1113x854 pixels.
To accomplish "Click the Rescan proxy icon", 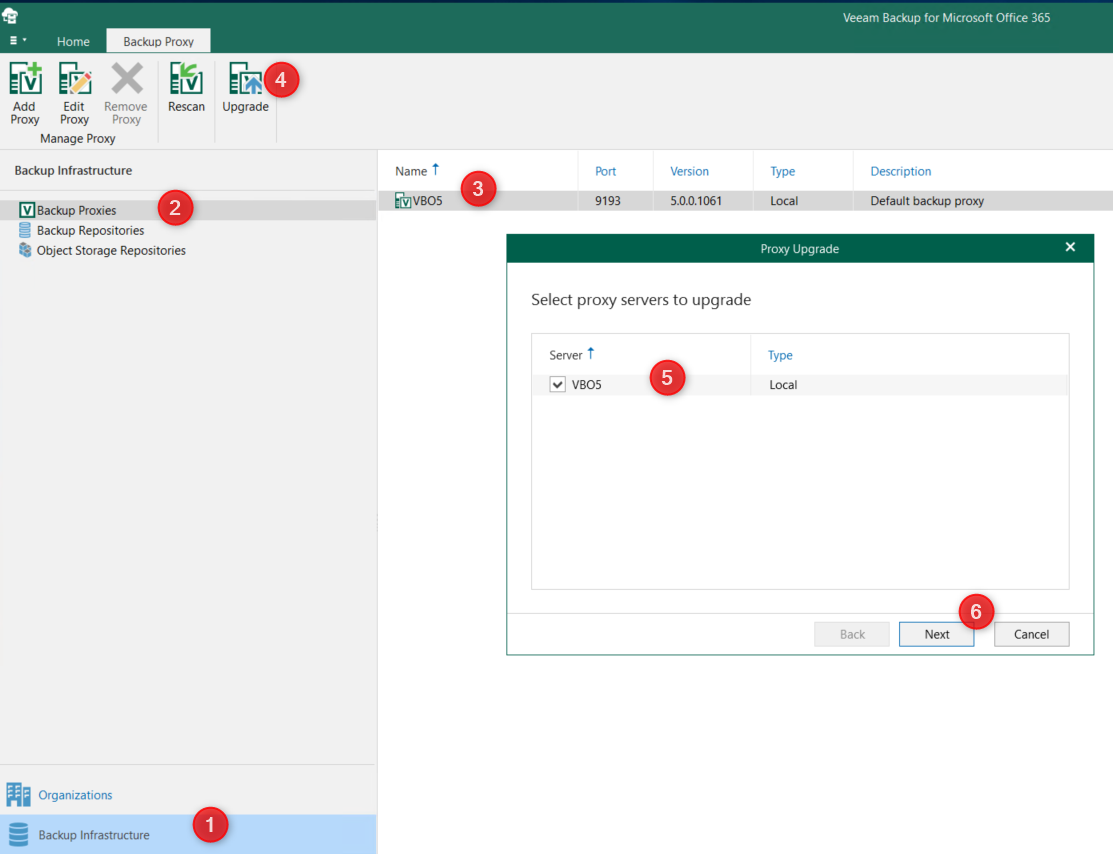I will [x=186, y=79].
